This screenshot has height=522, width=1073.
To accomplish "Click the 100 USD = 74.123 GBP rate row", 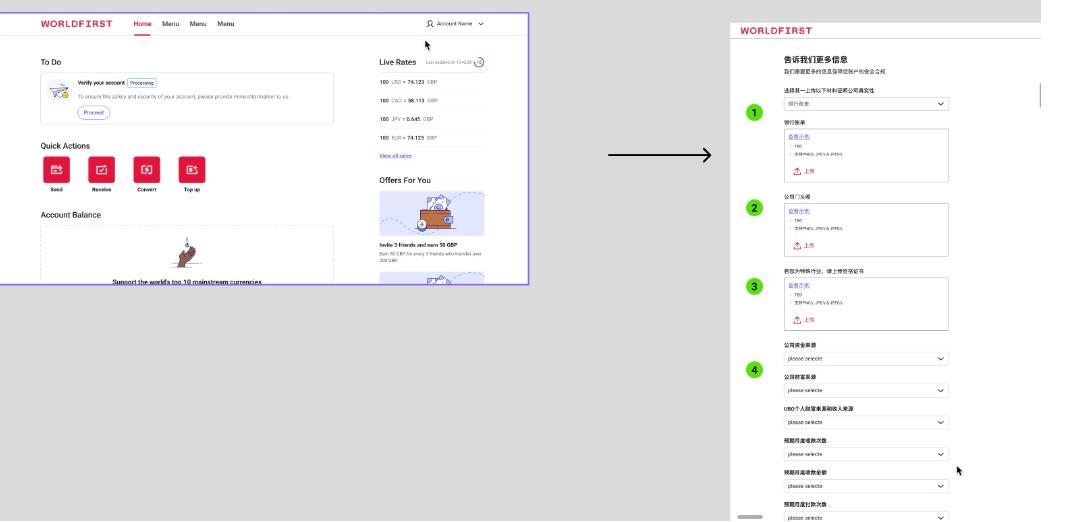I will tap(432, 82).
